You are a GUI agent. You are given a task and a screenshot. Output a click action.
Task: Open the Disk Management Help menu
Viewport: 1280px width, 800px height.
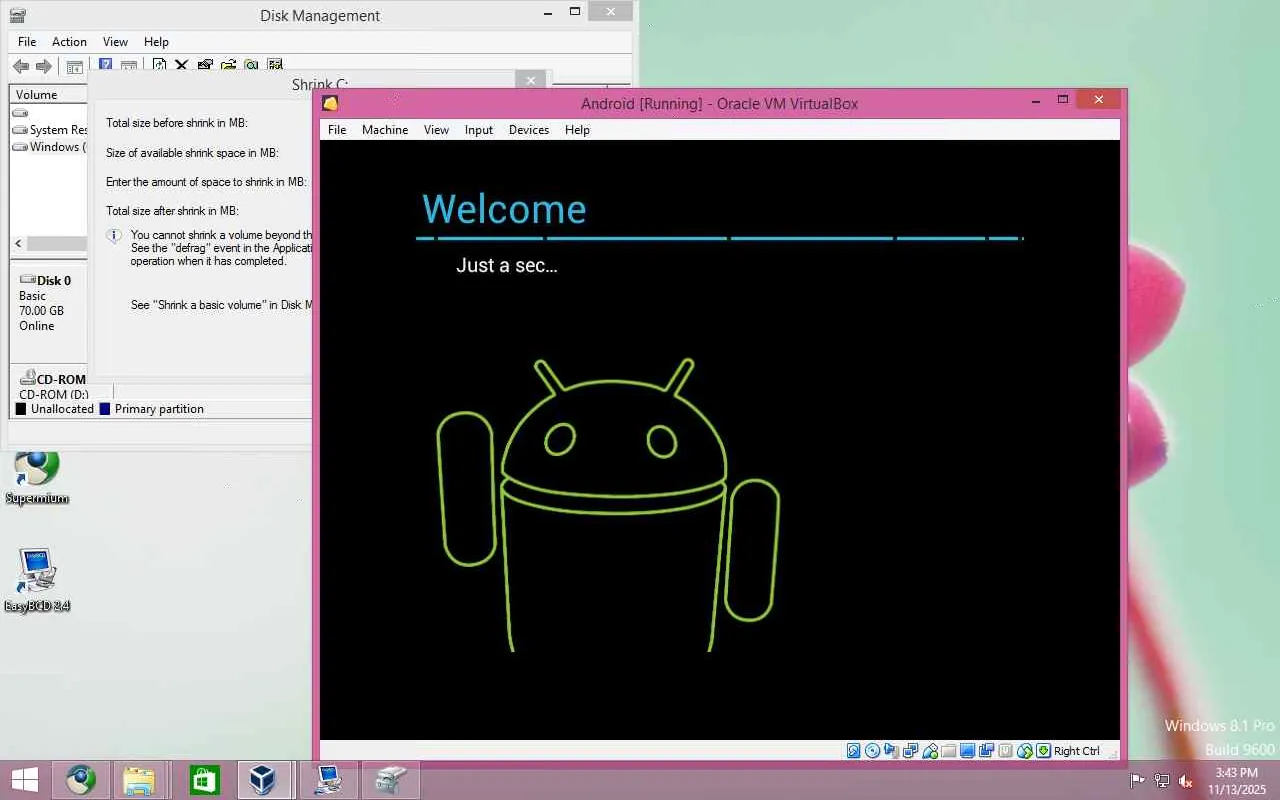point(156,42)
